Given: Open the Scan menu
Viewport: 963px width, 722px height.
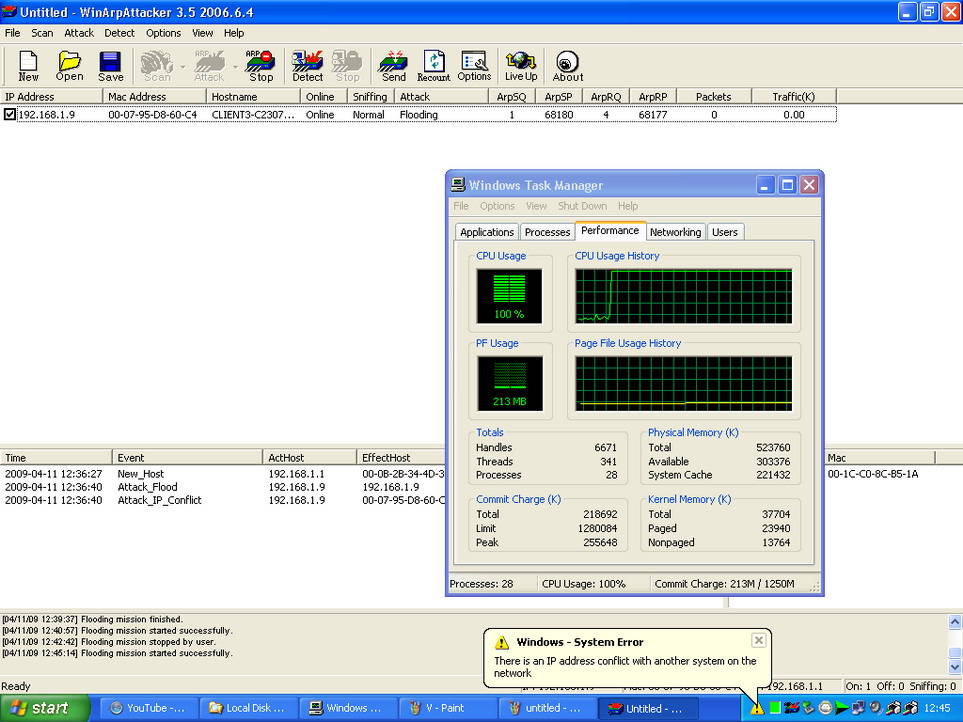Looking at the screenshot, I should click(x=42, y=33).
